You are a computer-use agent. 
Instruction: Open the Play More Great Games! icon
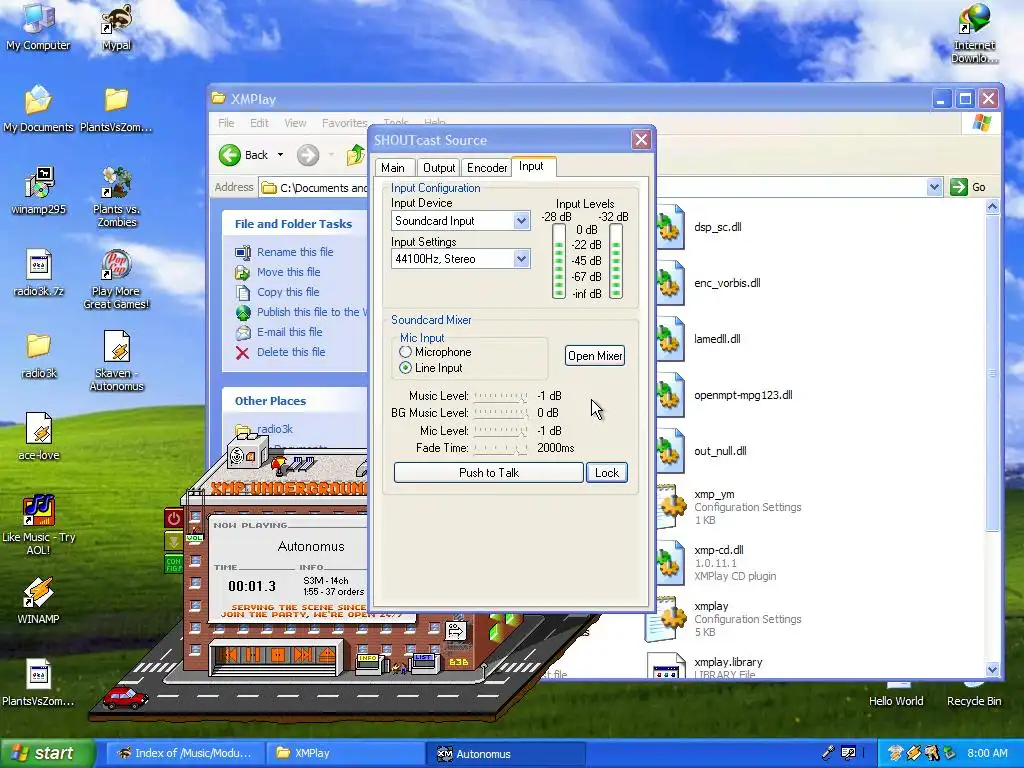coord(116,280)
